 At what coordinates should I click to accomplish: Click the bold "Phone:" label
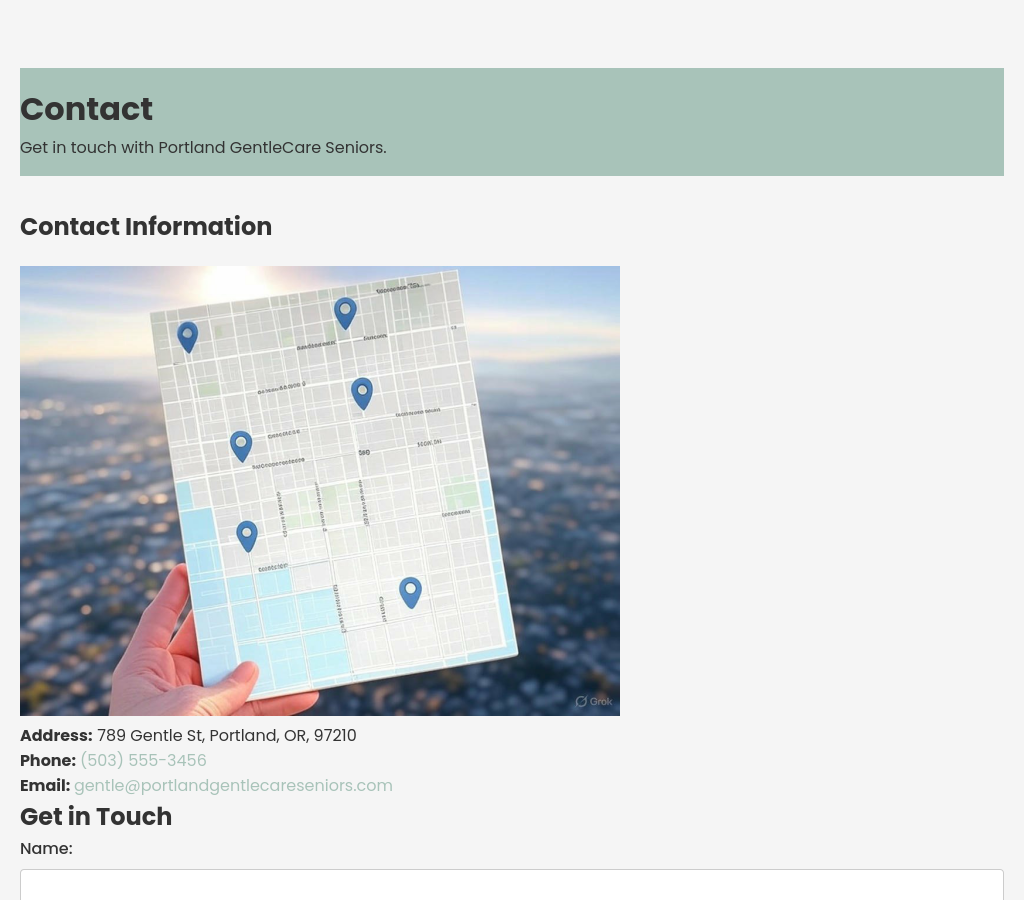tap(48, 760)
